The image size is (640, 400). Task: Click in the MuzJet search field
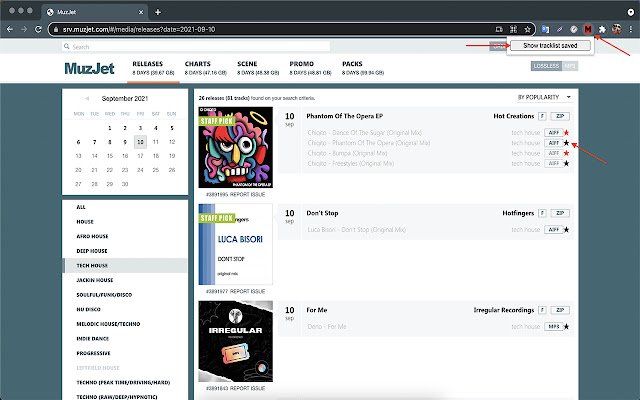click(x=196, y=47)
